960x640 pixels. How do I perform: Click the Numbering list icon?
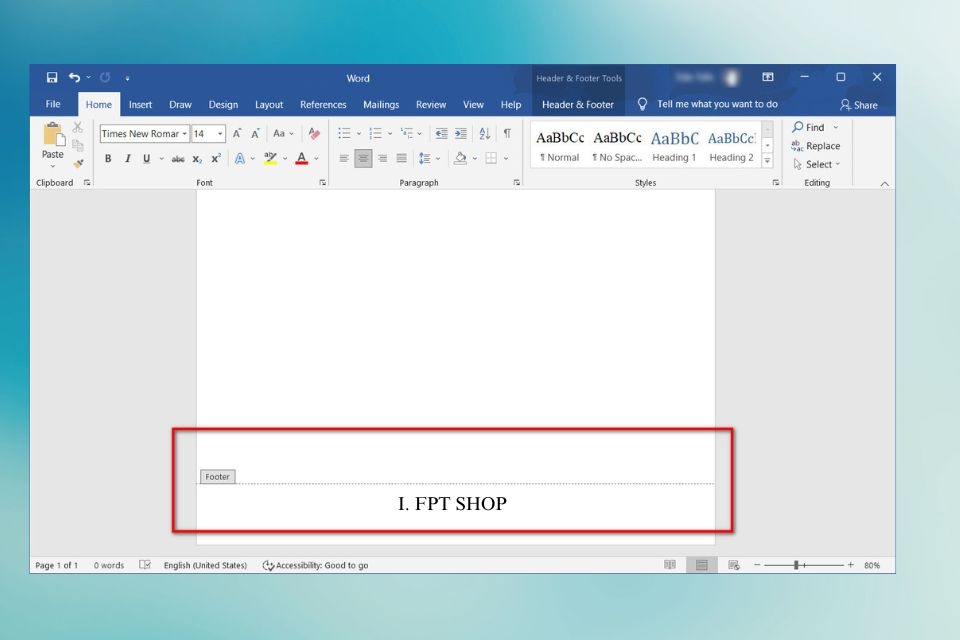pyautogui.click(x=375, y=134)
